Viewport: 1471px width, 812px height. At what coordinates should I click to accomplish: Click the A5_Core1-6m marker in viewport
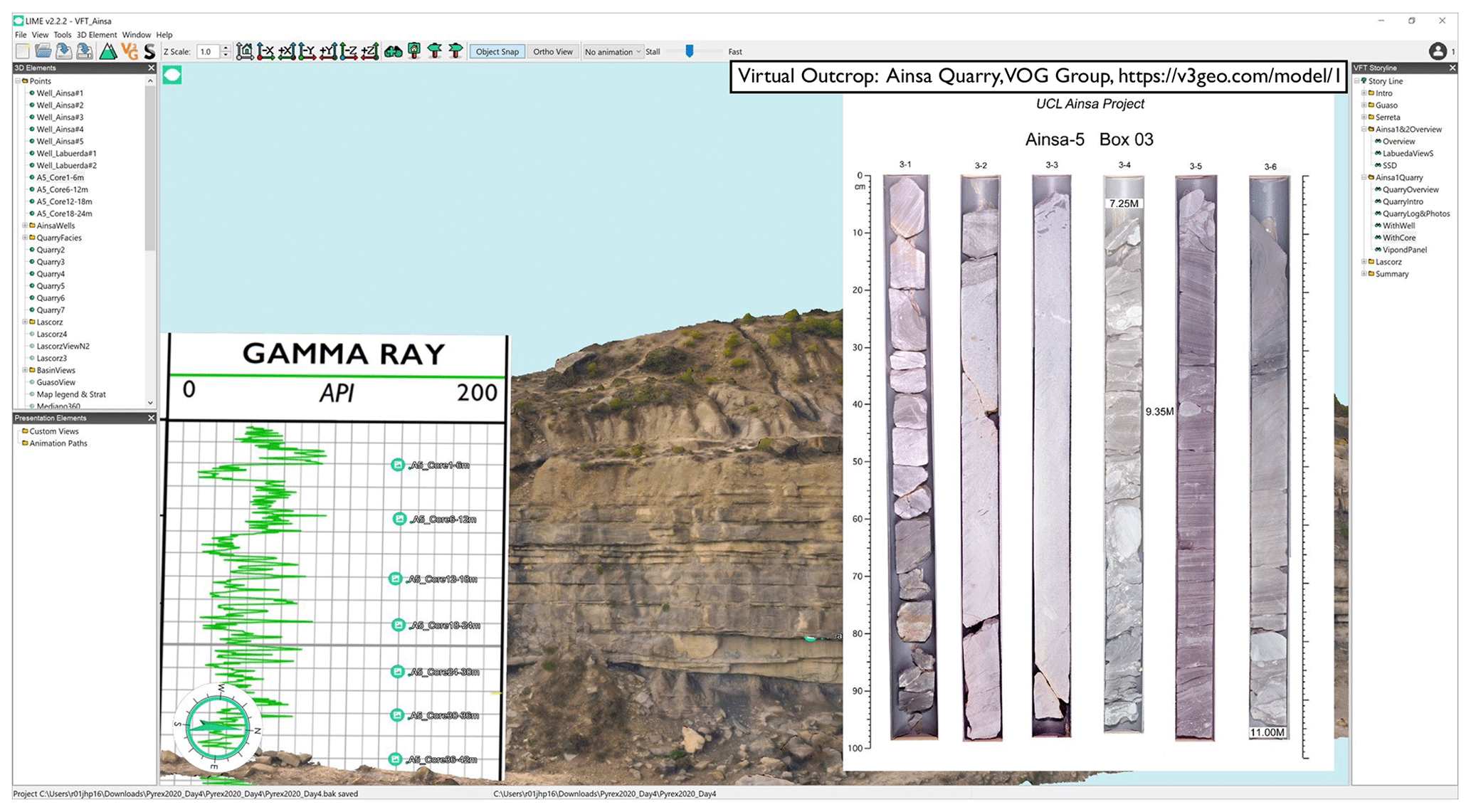[x=397, y=465]
